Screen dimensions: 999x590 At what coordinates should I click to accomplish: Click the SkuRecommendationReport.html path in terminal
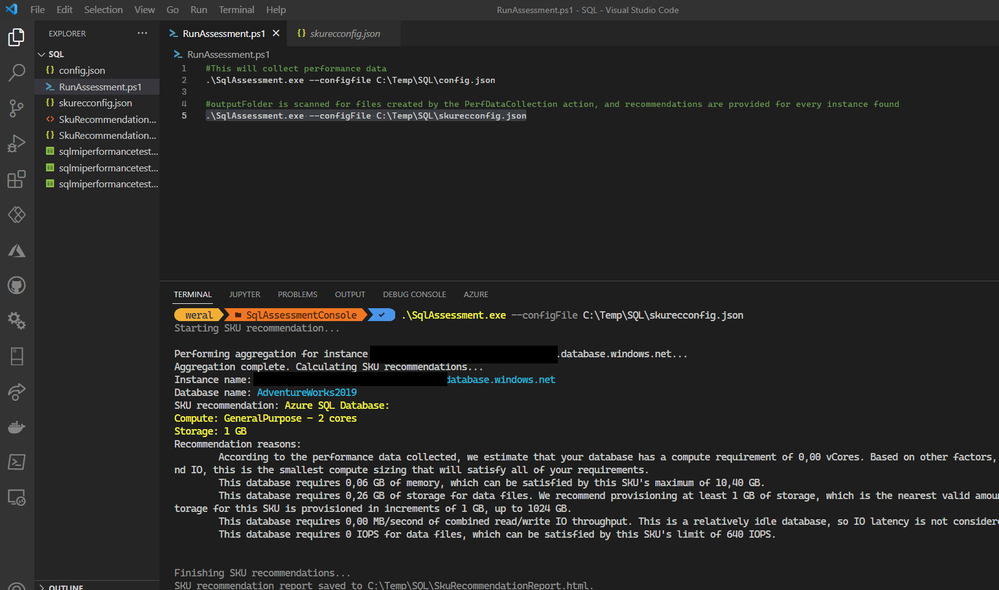click(479, 585)
